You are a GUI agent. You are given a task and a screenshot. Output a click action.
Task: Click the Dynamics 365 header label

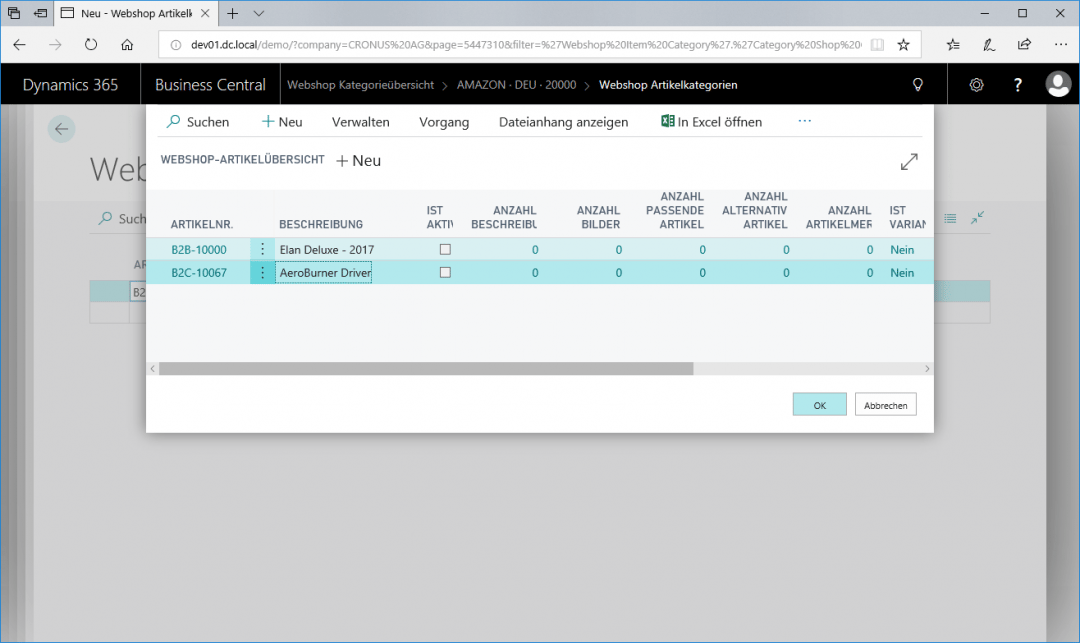tap(70, 85)
